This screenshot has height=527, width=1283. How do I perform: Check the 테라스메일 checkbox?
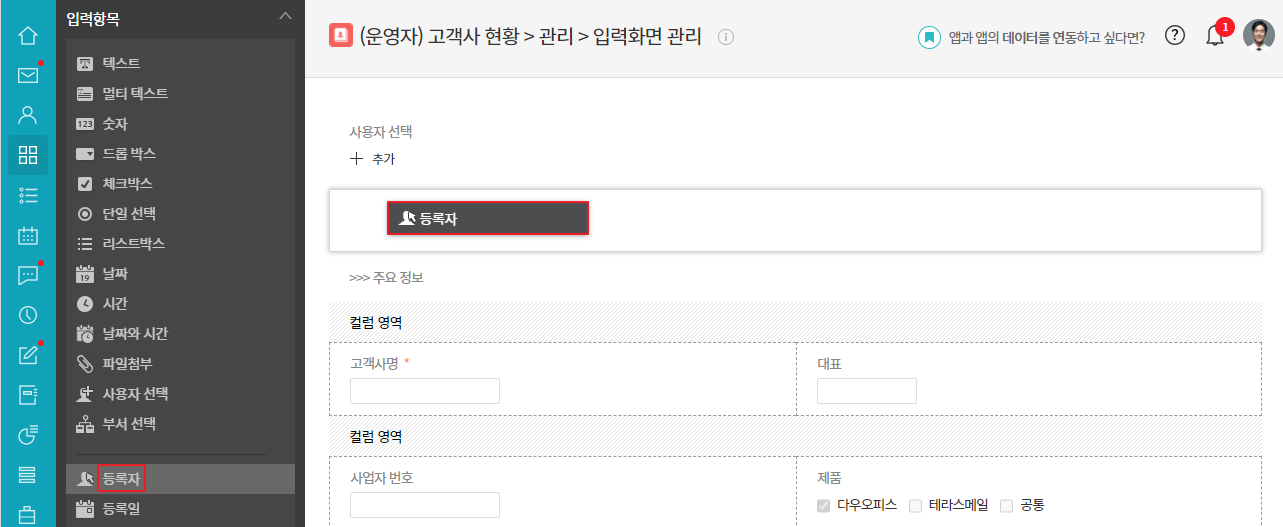click(x=916, y=506)
